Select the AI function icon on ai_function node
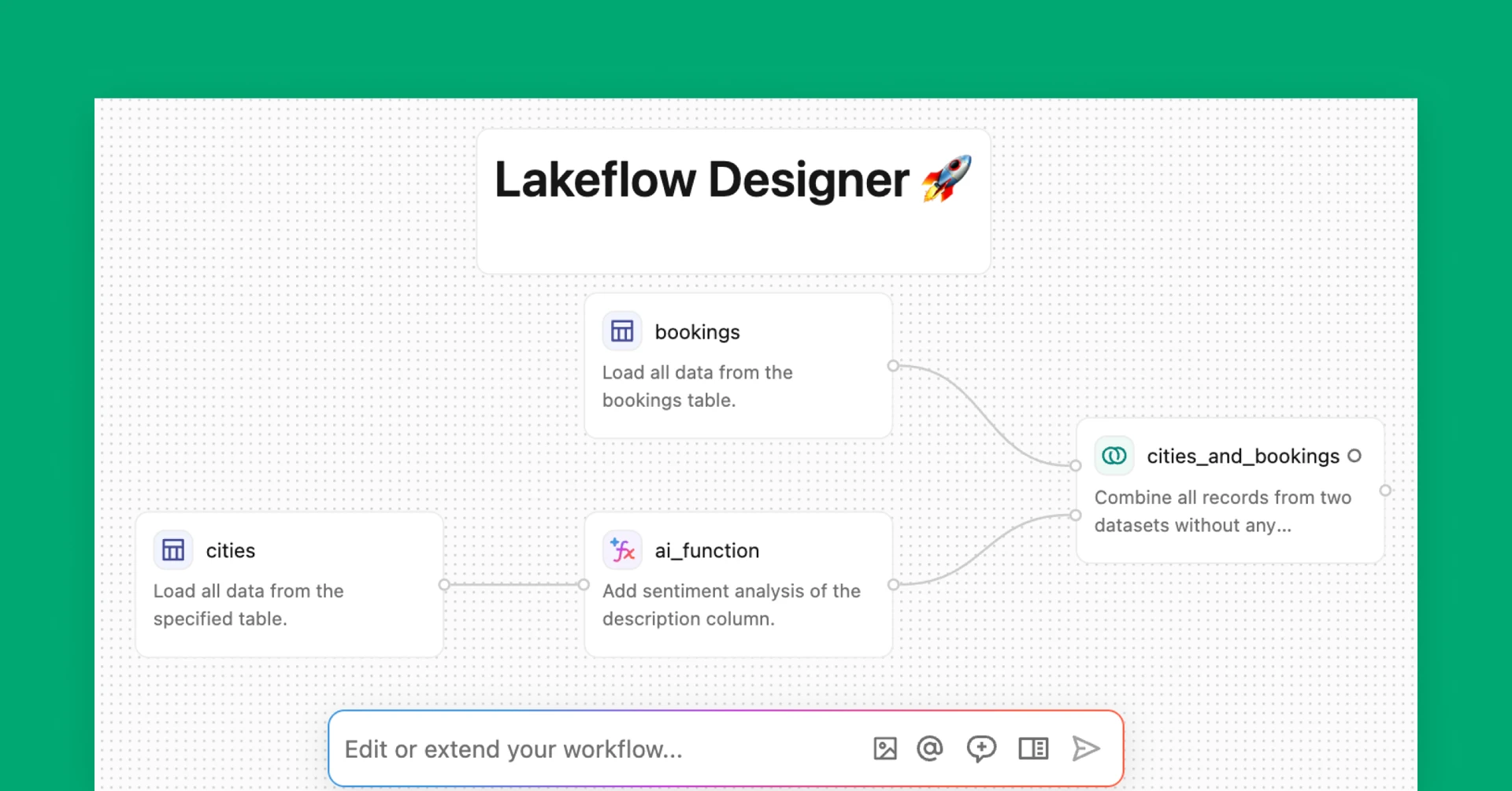Viewport: 1512px width, 791px height. (621, 550)
